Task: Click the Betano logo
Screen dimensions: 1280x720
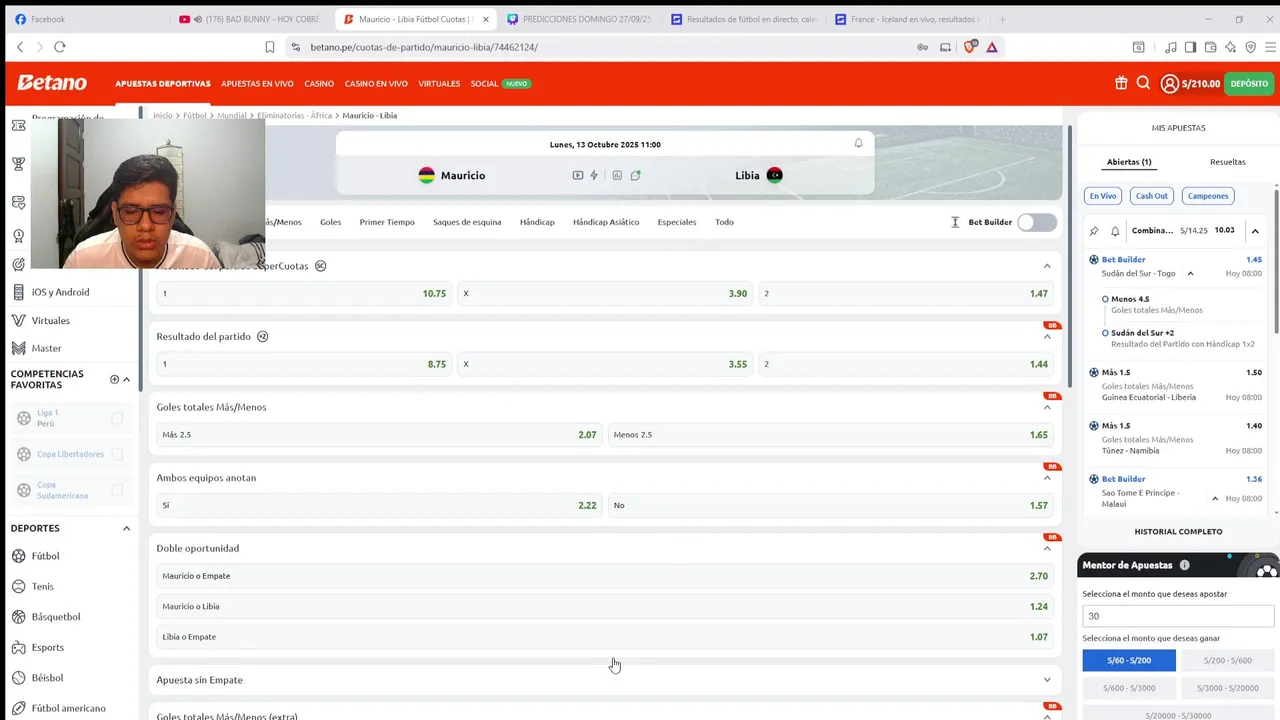Action: [x=52, y=83]
